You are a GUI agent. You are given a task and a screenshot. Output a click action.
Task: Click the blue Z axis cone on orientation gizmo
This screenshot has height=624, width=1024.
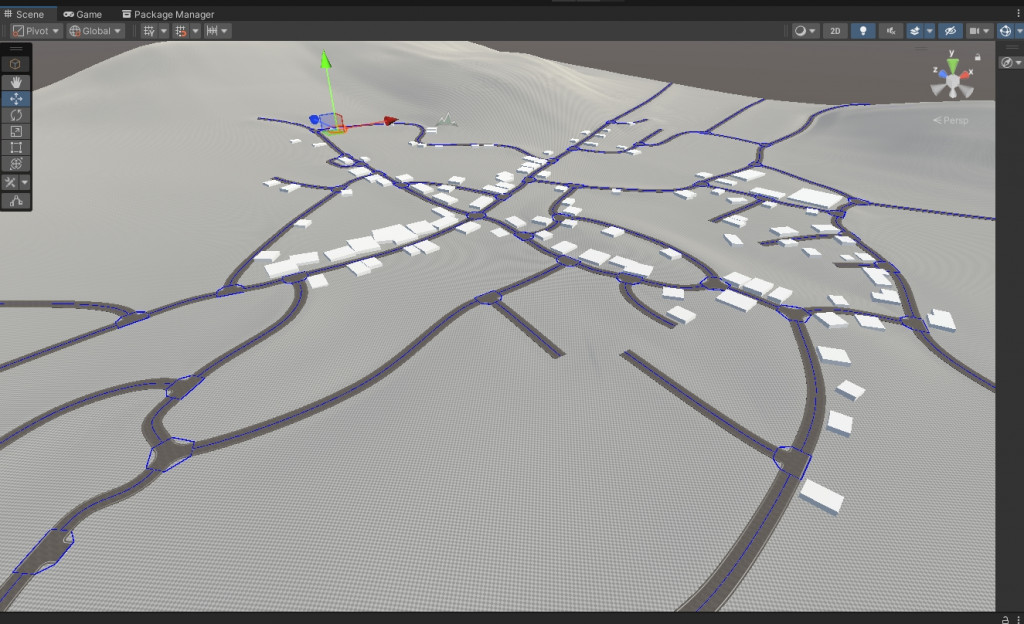click(x=943, y=74)
